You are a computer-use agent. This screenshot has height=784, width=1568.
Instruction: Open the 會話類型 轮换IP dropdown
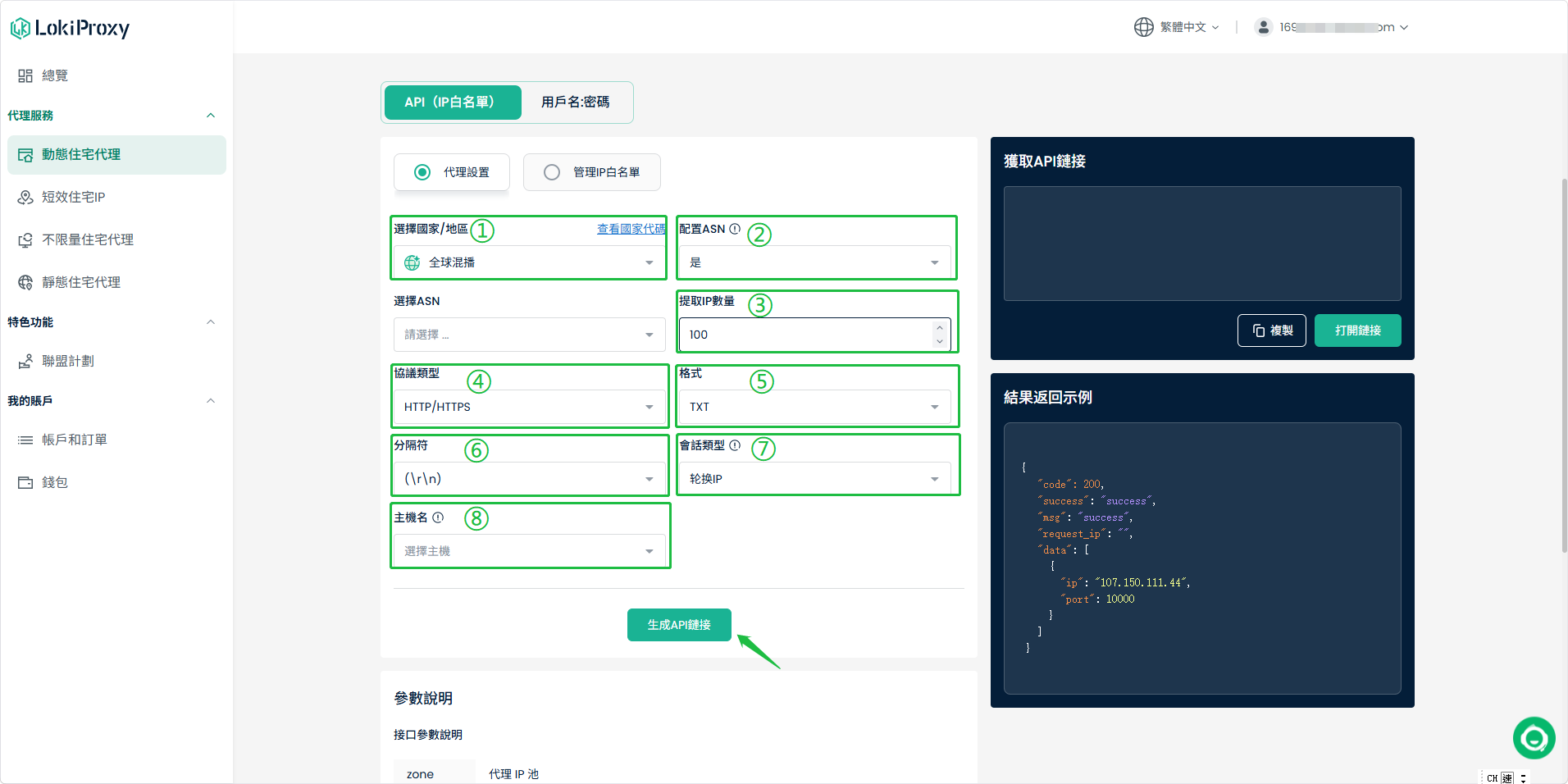pos(815,479)
